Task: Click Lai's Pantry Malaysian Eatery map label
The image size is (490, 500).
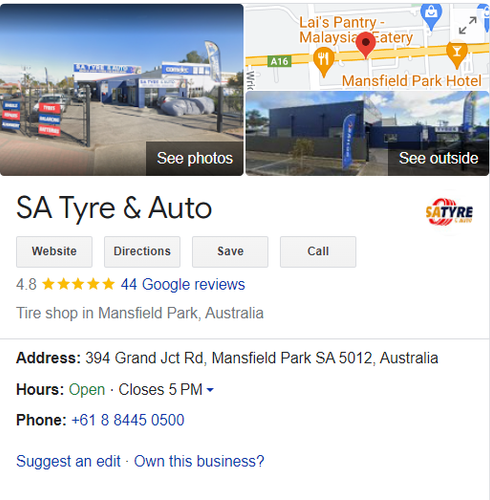Action: pyautogui.click(x=356, y=30)
